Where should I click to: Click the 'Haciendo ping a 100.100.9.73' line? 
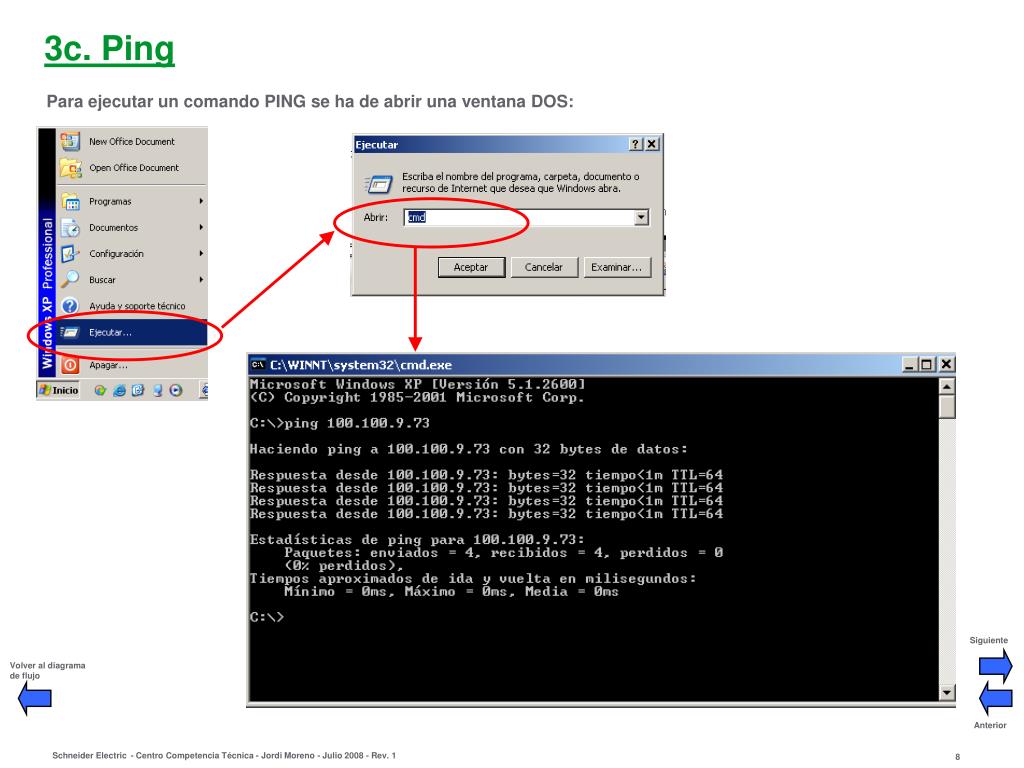pyautogui.click(x=468, y=449)
